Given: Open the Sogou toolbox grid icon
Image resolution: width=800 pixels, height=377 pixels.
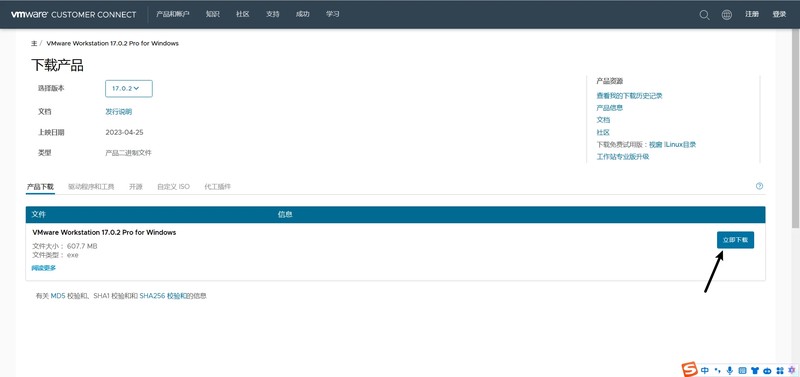Looking at the screenshot, I should pyautogui.click(x=780, y=370).
